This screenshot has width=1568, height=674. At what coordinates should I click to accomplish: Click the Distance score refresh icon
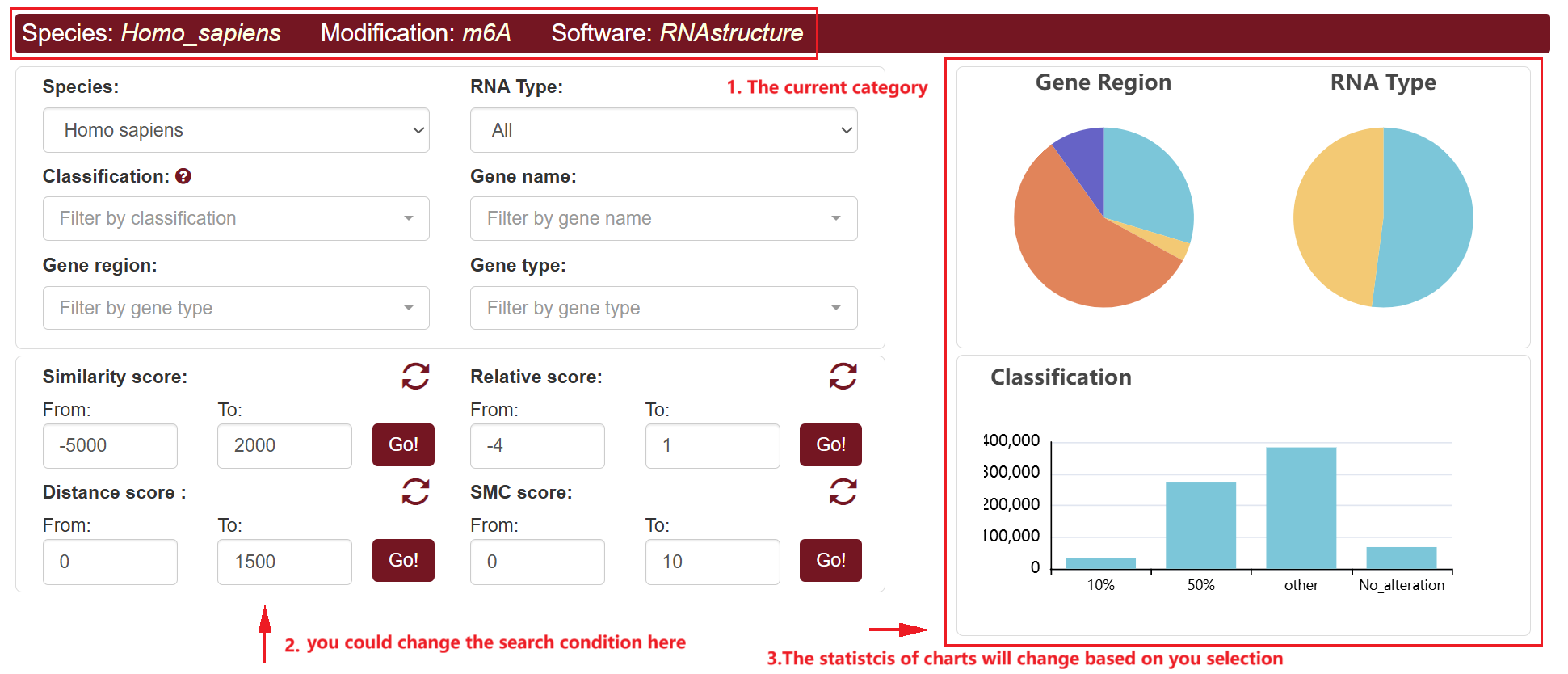pyautogui.click(x=415, y=491)
